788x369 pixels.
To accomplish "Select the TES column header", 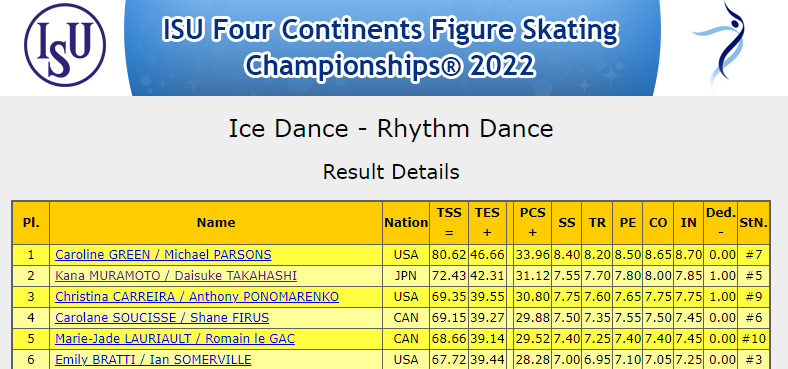I will (487, 223).
